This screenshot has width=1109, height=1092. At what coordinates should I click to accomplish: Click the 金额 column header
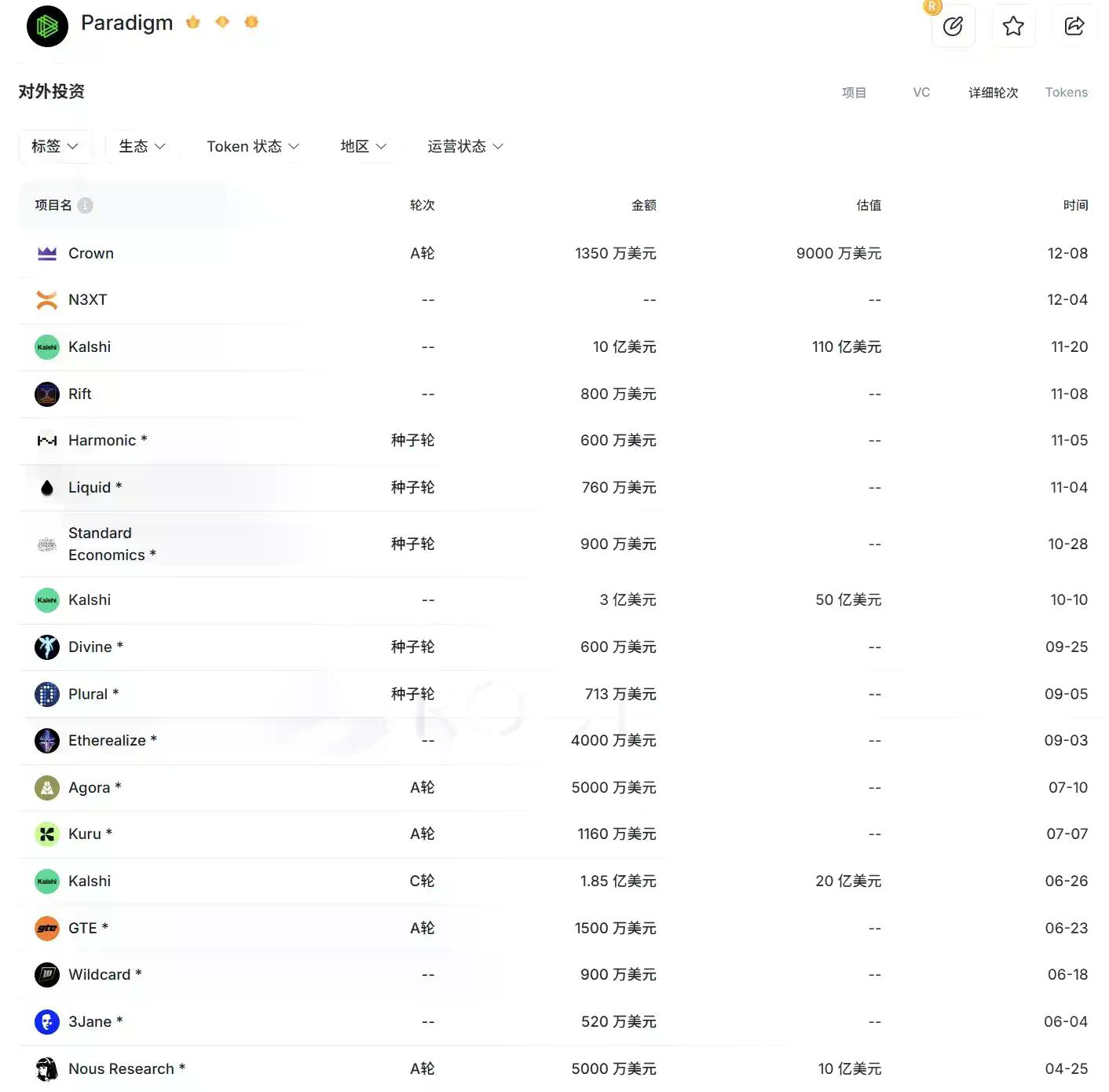pos(643,205)
